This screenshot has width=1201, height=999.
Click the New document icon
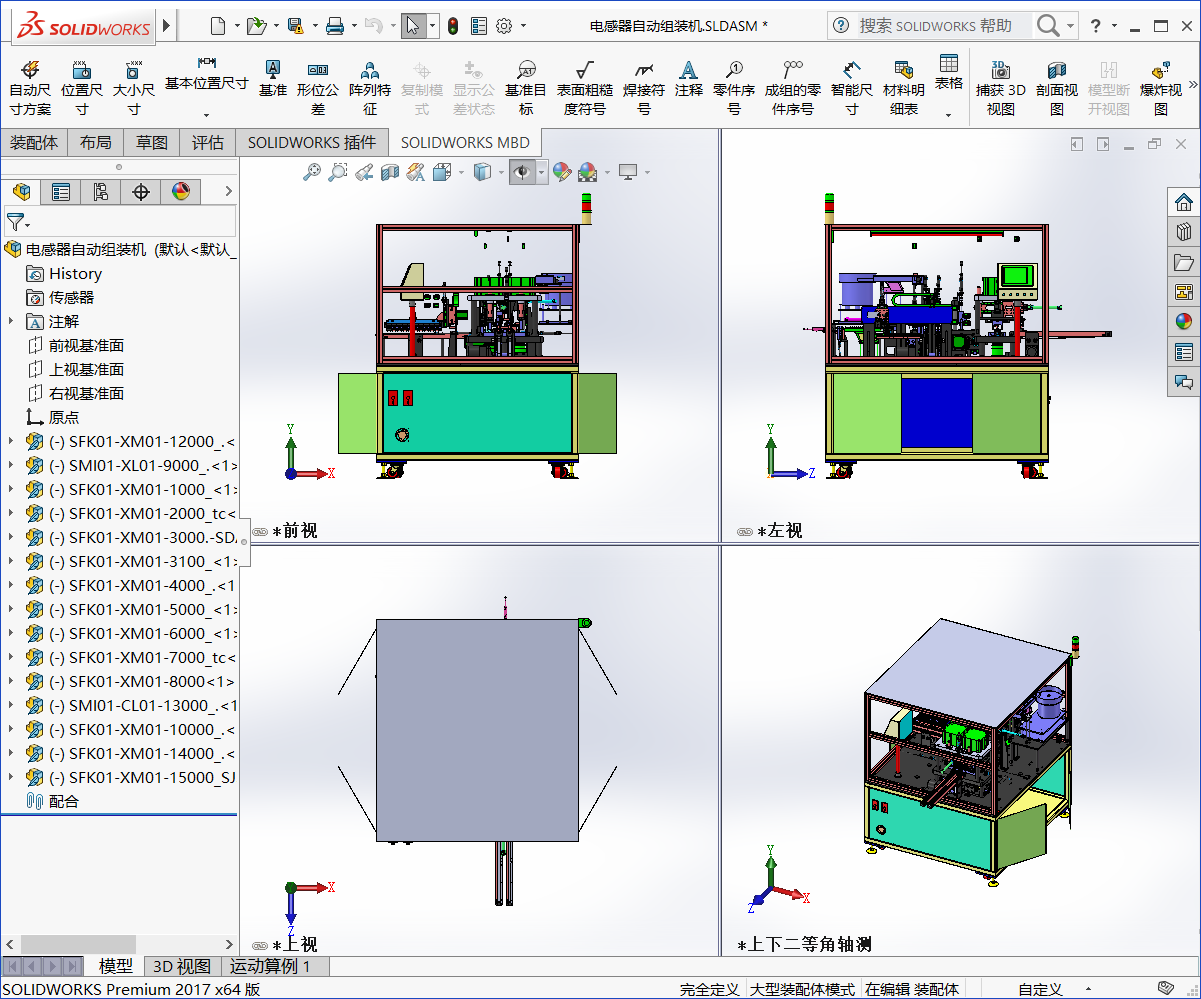tap(218, 25)
